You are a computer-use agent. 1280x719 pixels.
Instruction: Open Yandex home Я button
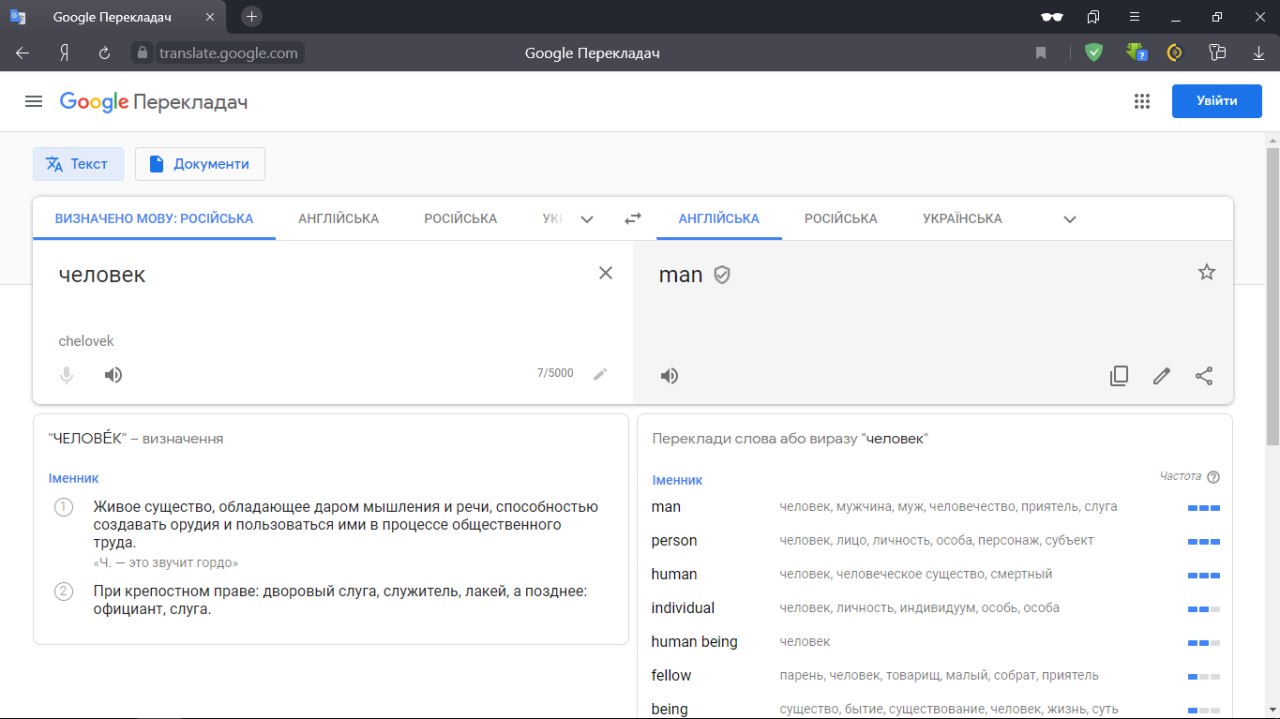(64, 53)
